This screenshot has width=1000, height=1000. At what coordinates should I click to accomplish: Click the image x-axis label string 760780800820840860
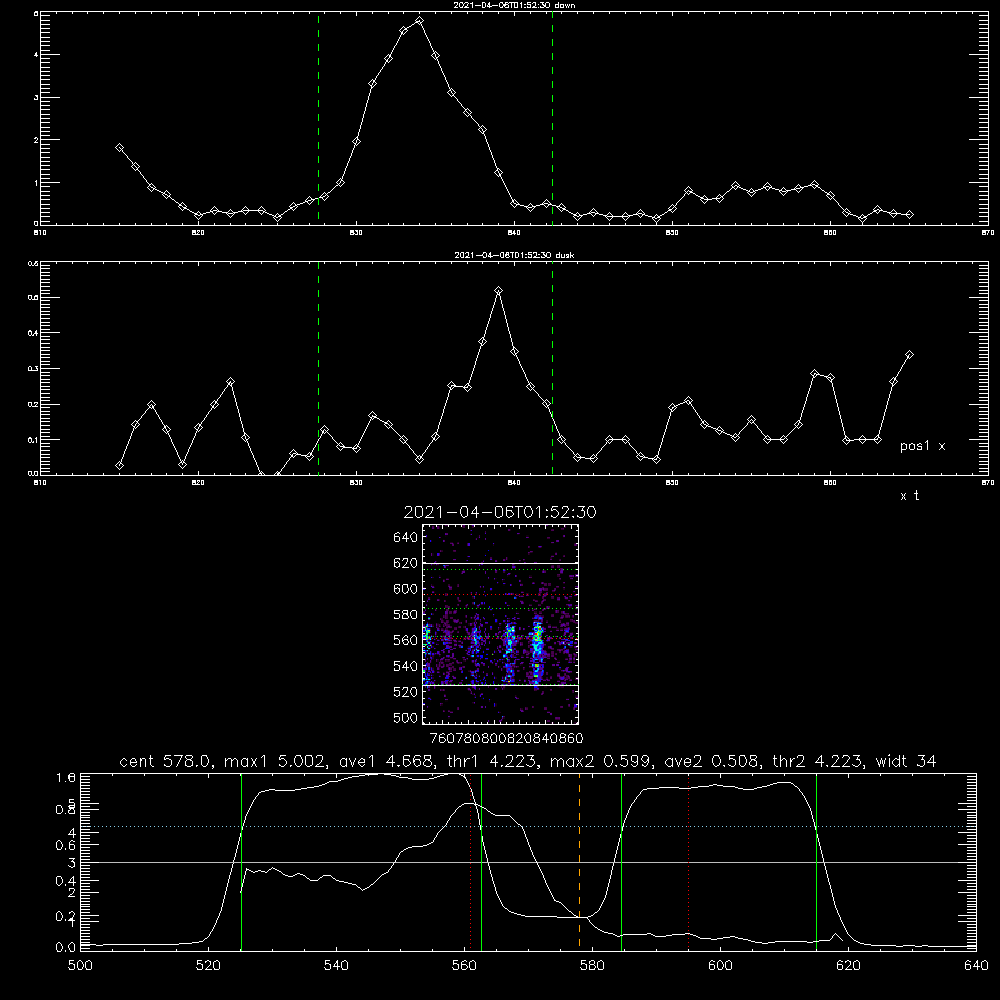(506, 738)
